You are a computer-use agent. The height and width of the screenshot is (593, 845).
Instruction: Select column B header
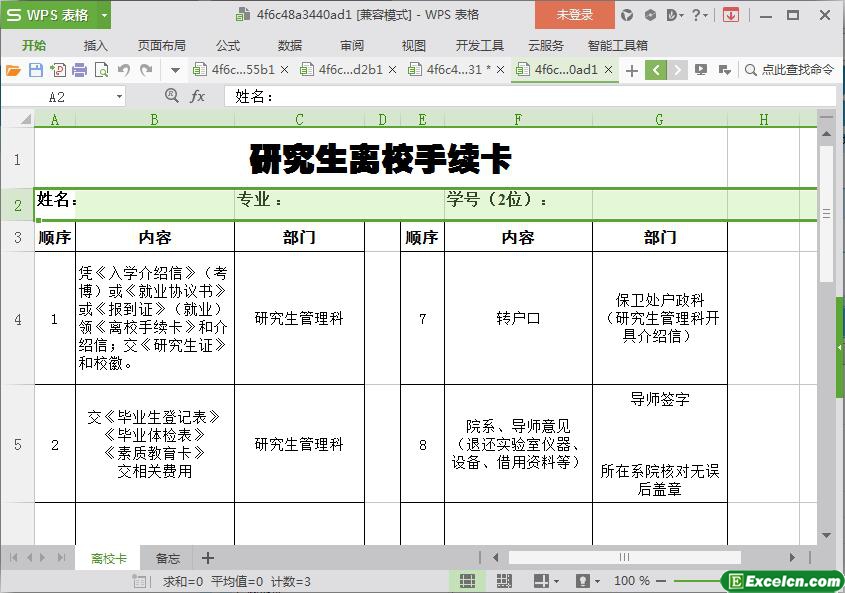click(x=155, y=119)
